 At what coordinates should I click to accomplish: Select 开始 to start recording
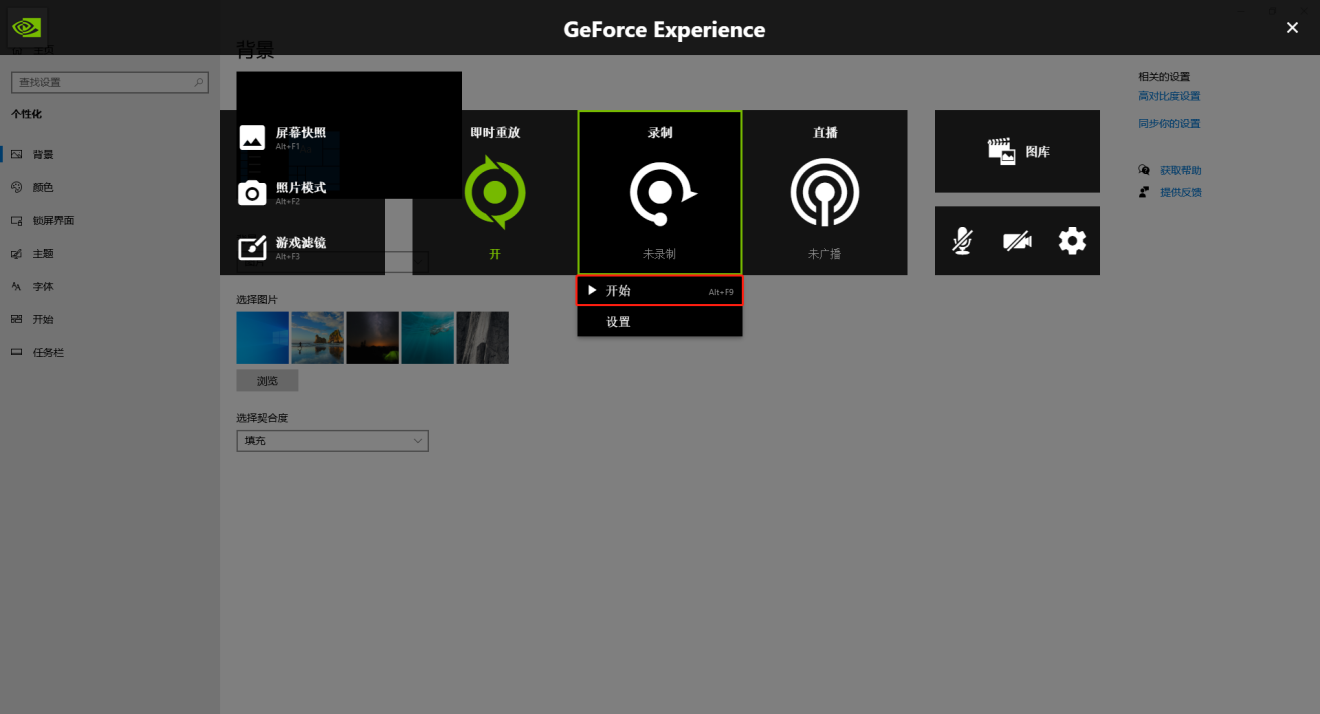tap(660, 291)
